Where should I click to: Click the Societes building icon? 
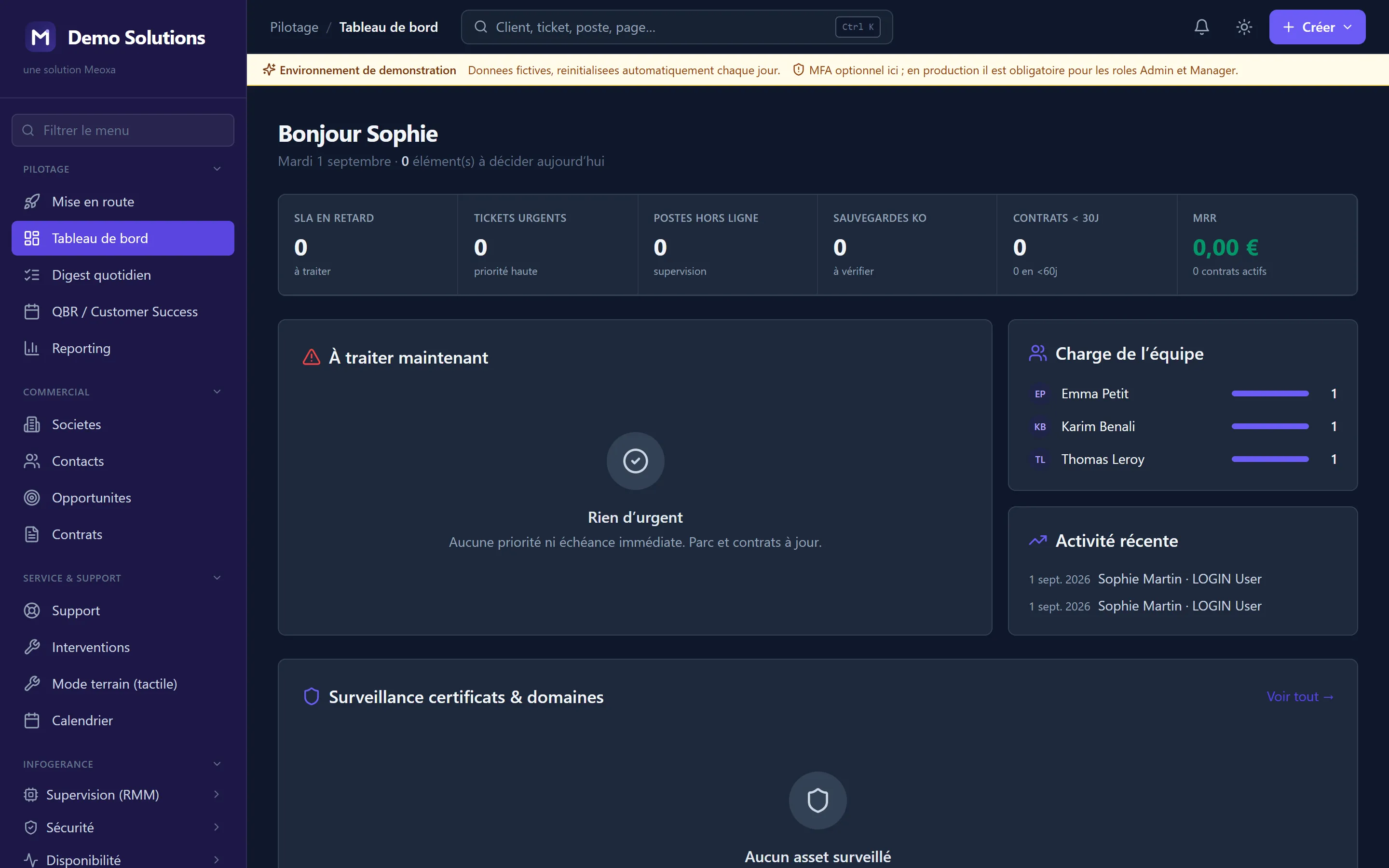pos(32,424)
